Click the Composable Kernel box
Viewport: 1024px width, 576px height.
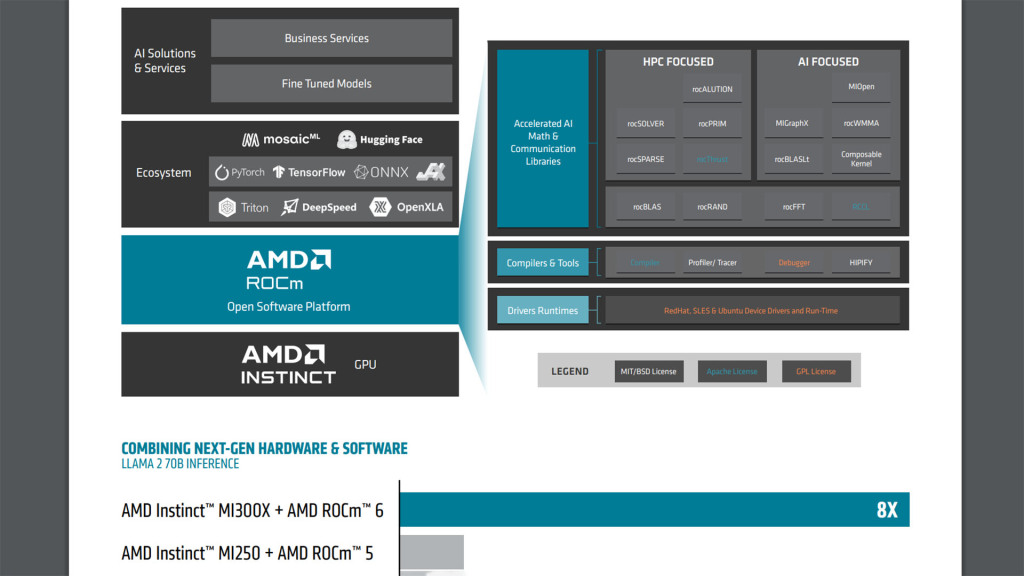coord(861,159)
